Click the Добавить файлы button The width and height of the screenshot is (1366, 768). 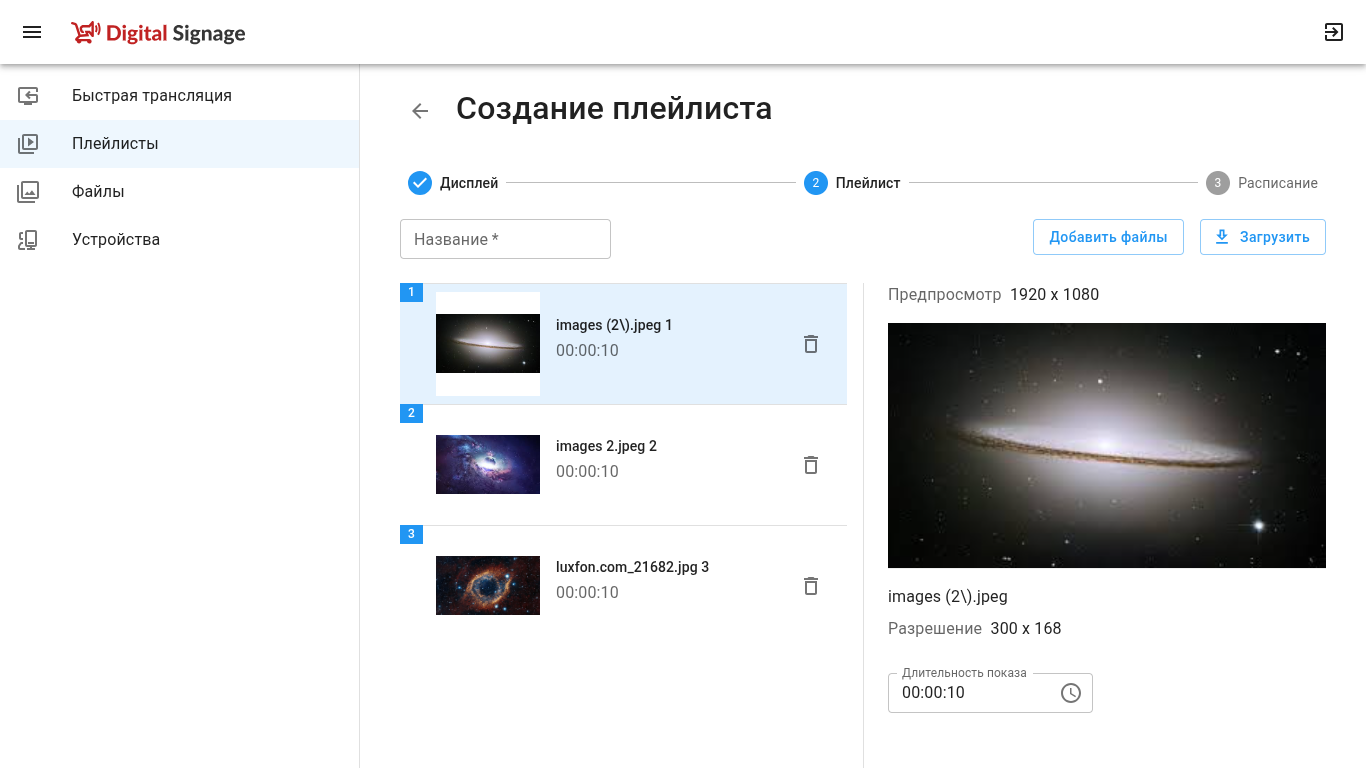1107,237
